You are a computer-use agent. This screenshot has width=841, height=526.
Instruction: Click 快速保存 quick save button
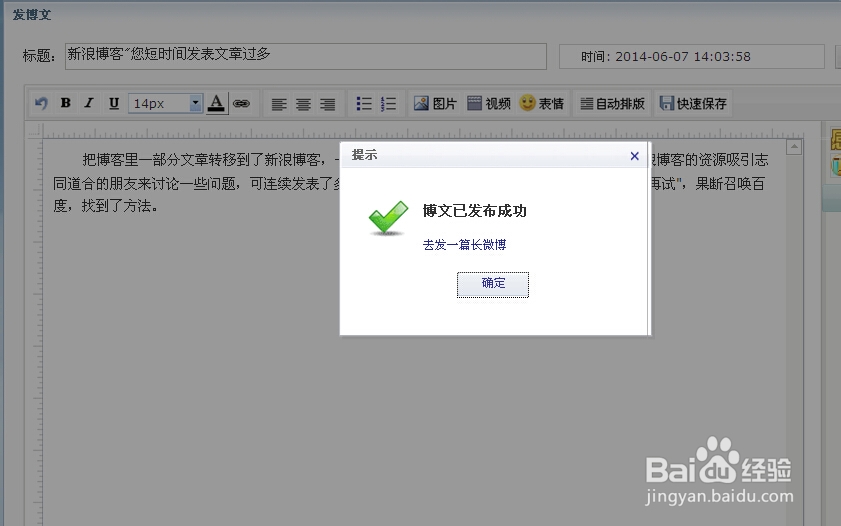pos(693,103)
